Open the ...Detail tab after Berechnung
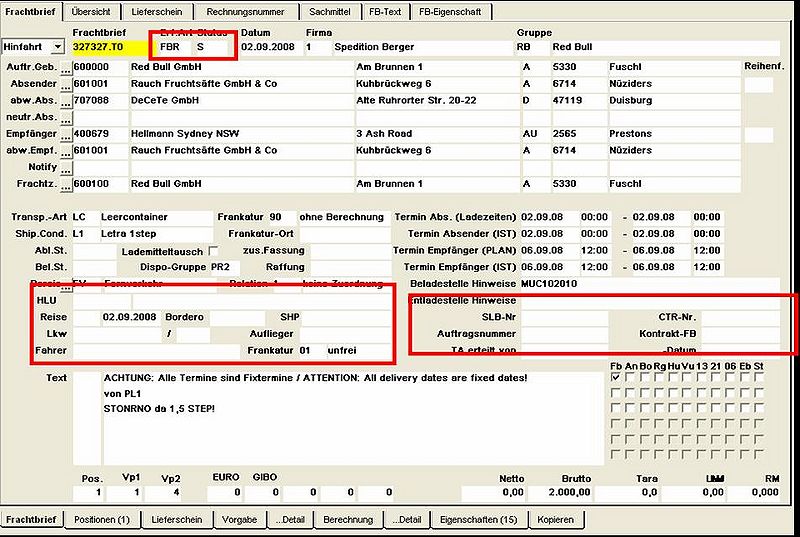The width and height of the screenshot is (800, 537). click(x=407, y=520)
